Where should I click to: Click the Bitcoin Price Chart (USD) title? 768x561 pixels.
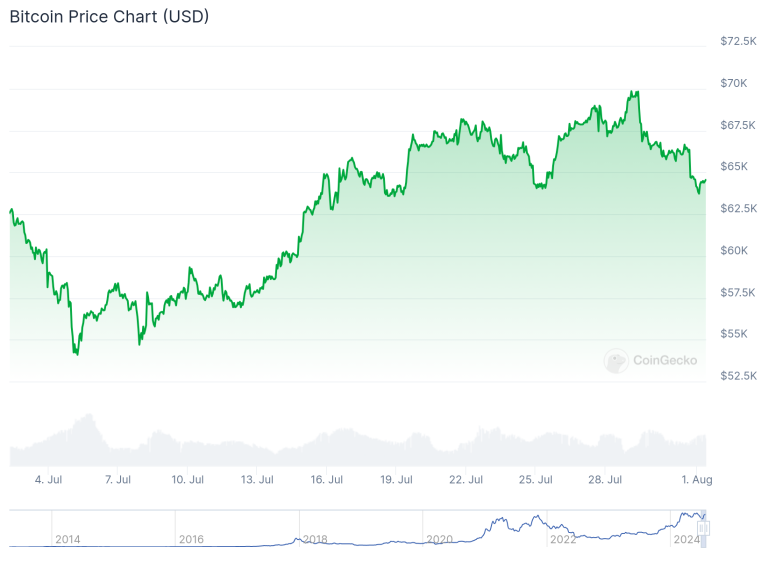pos(109,16)
